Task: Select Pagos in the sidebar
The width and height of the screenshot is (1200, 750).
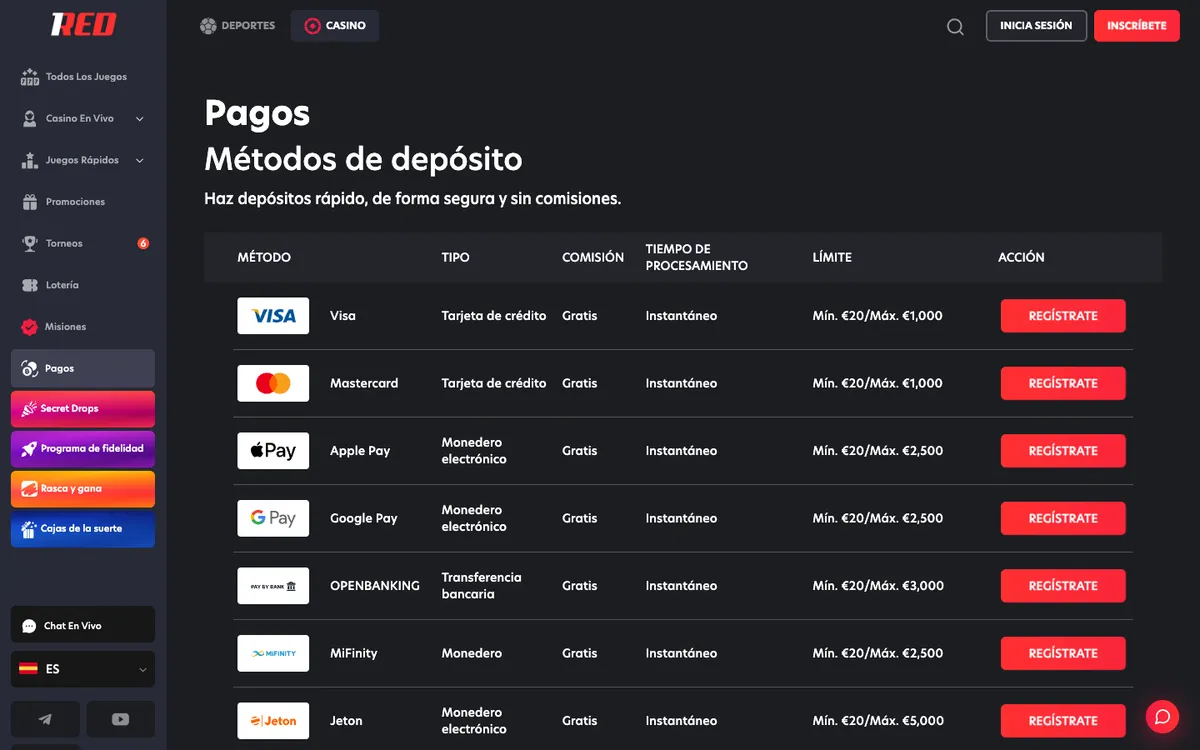Action: click(83, 369)
